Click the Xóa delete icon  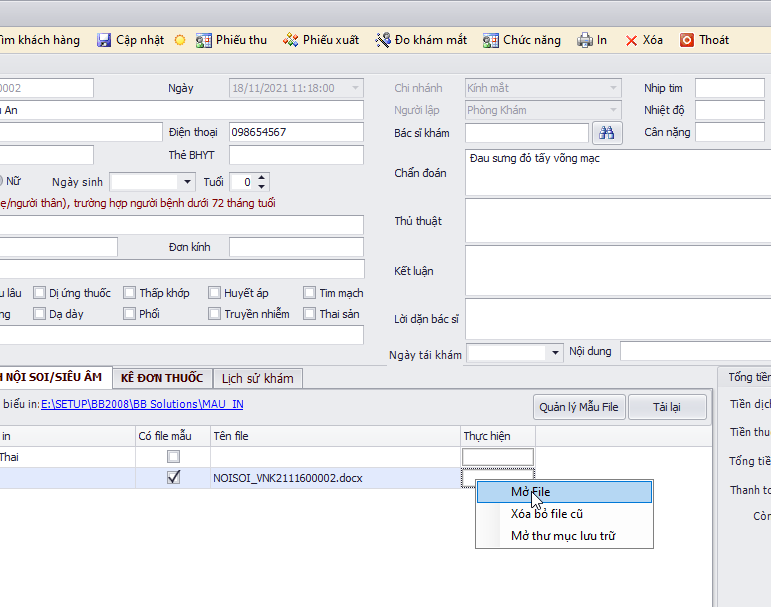[x=632, y=40]
